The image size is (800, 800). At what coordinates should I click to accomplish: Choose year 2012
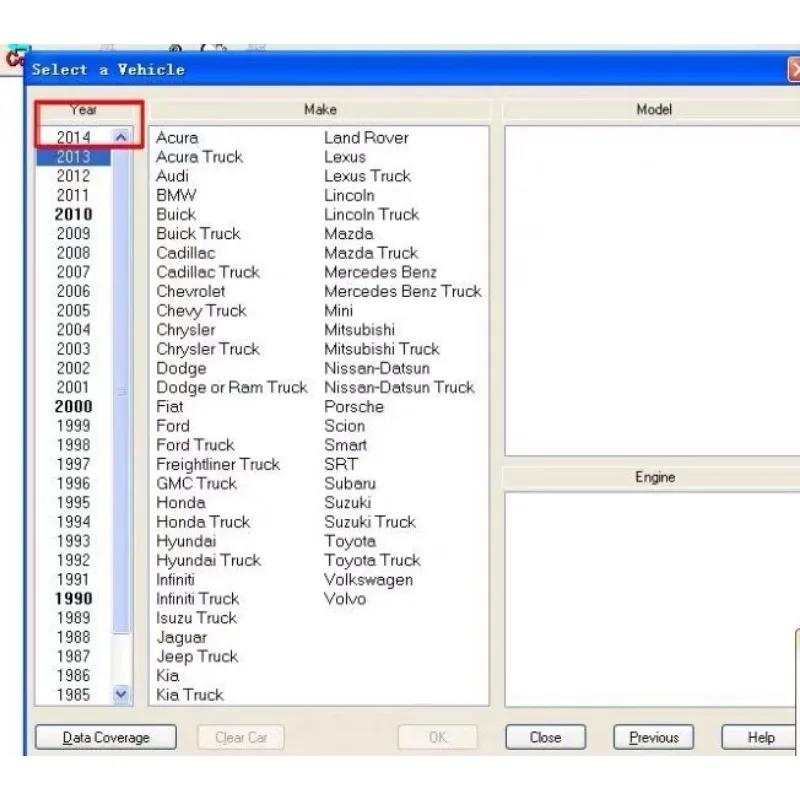click(x=73, y=176)
